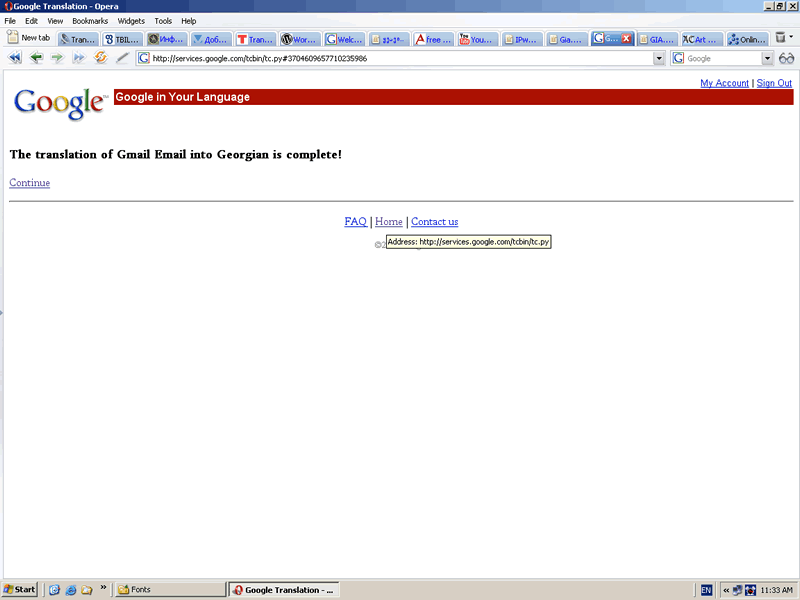Click the Sign Out link
Viewport: 800px width, 600px height.
coord(774,83)
